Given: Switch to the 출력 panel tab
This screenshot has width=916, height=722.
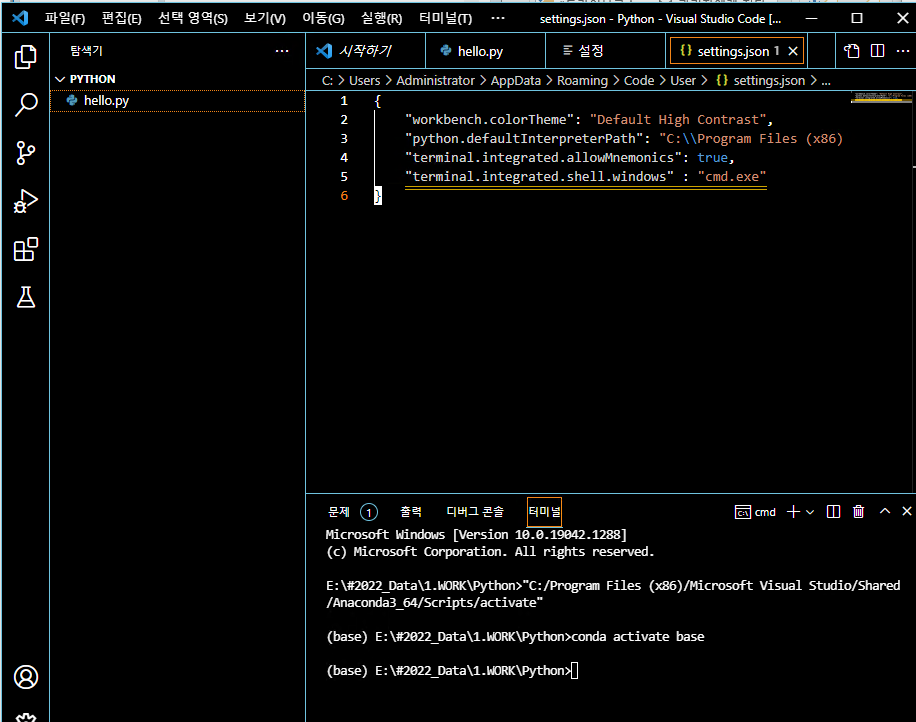Looking at the screenshot, I should point(411,512).
